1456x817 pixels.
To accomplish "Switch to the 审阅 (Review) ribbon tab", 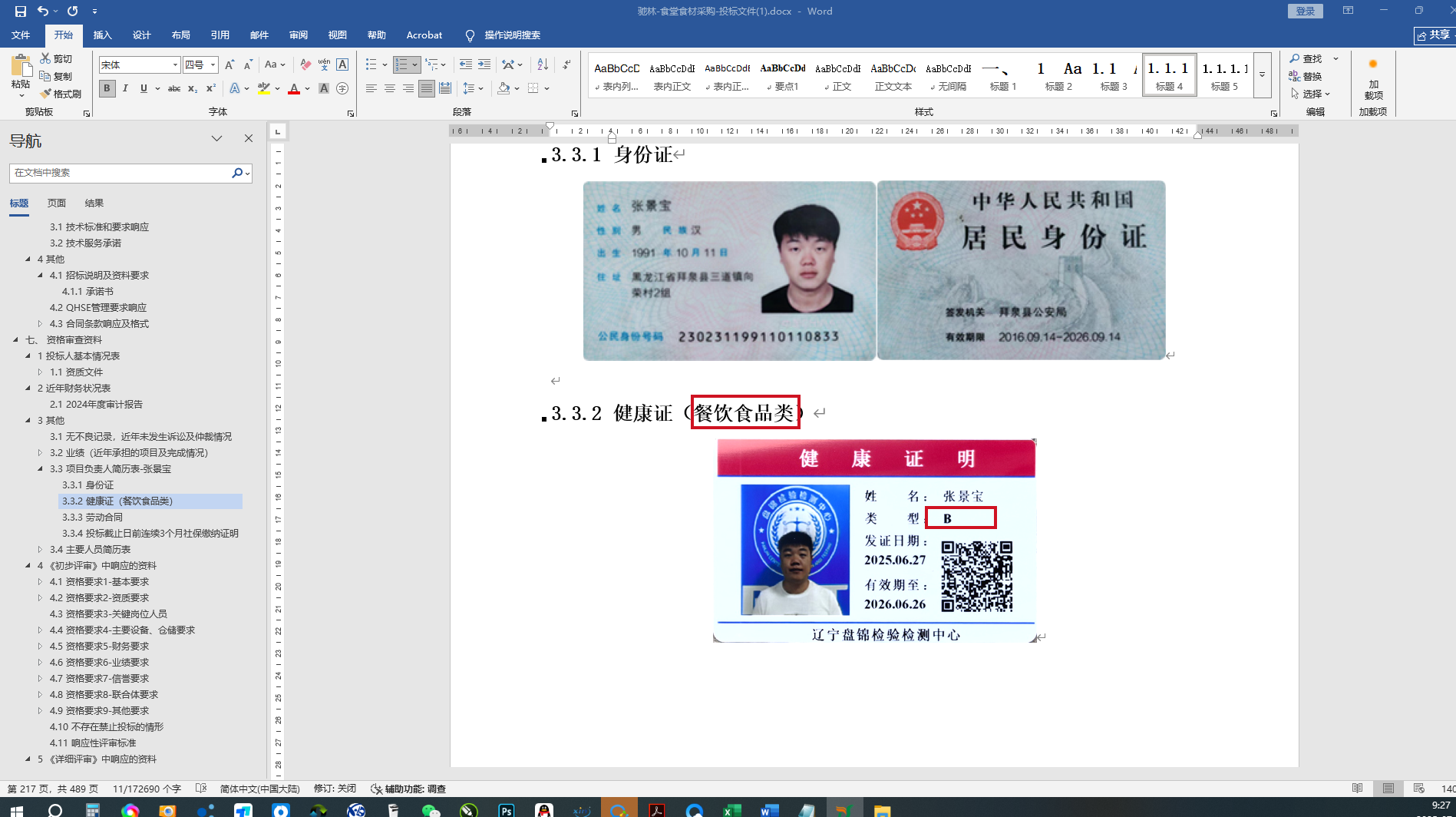I will click(x=299, y=35).
